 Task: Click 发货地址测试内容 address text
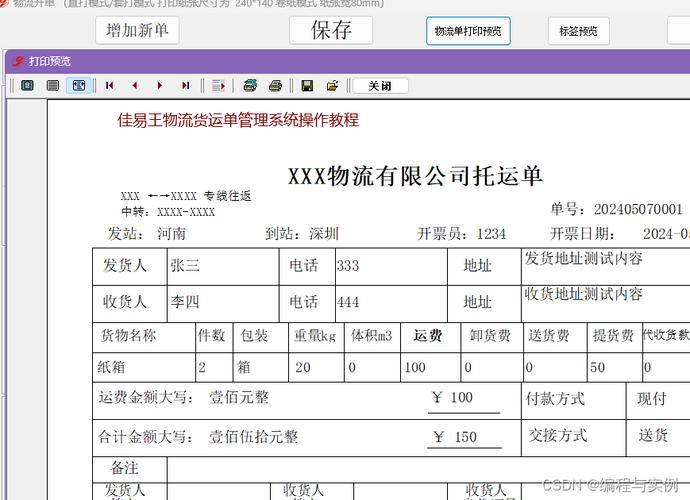pyautogui.click(x=584, y=258)
